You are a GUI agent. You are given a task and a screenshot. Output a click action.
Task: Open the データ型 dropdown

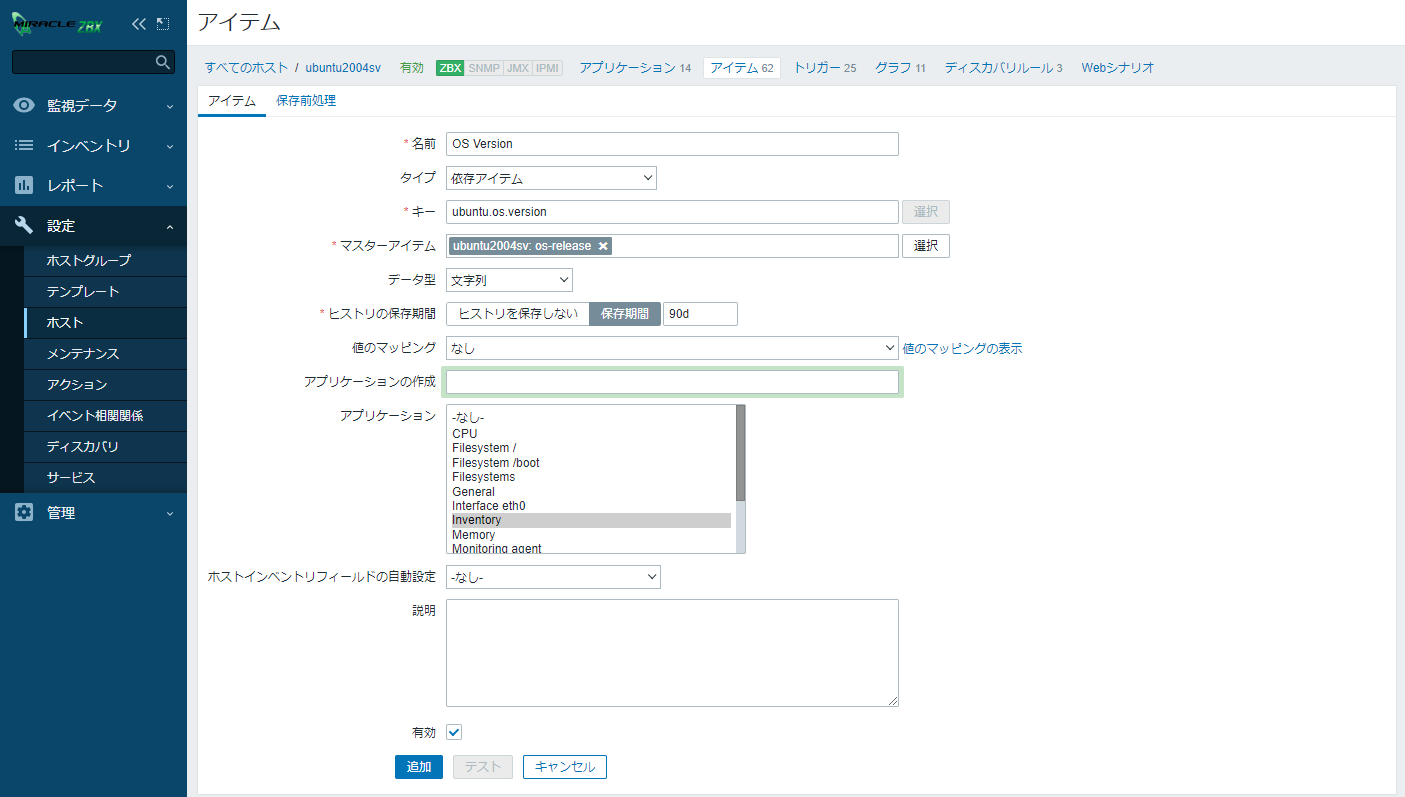[x=509, y=280]
